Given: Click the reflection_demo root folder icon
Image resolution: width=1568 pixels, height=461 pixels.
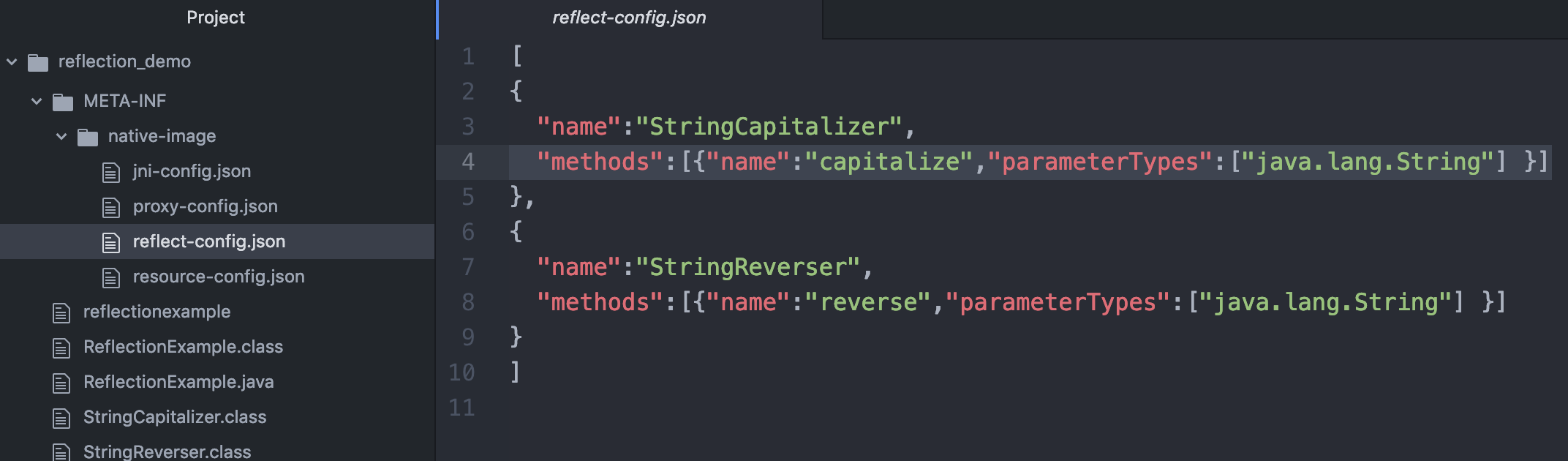Looking at the screenshot, I should pos(38,63).
